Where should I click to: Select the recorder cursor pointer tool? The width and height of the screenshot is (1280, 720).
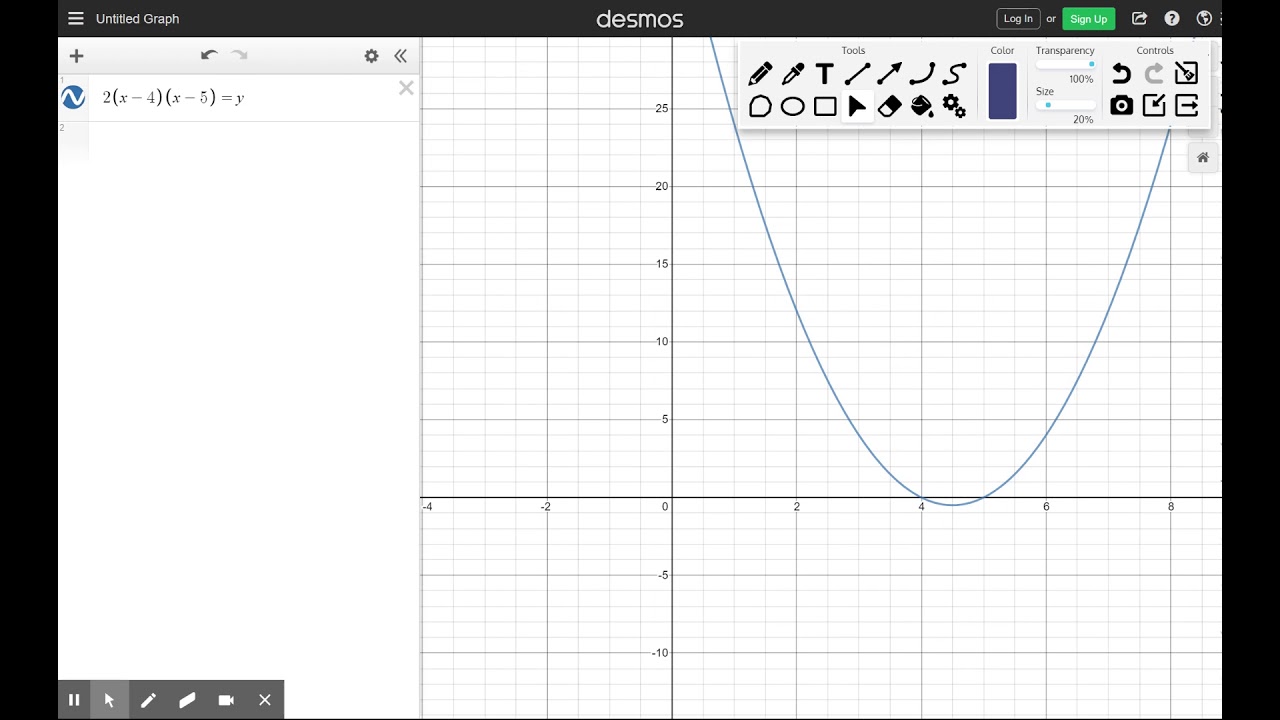pos(109,700)
